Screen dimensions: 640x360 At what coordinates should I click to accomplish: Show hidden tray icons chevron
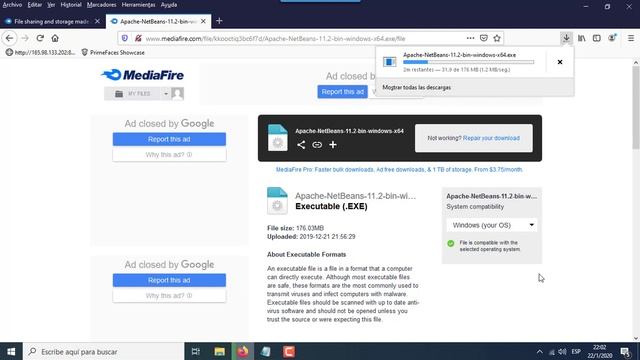click(540, 351)
